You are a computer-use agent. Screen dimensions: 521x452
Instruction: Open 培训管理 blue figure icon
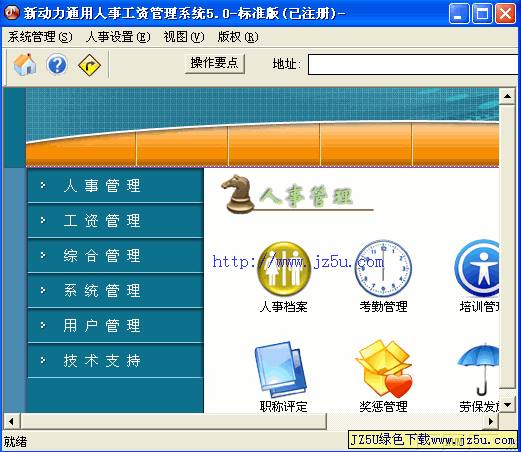(477, 268)
